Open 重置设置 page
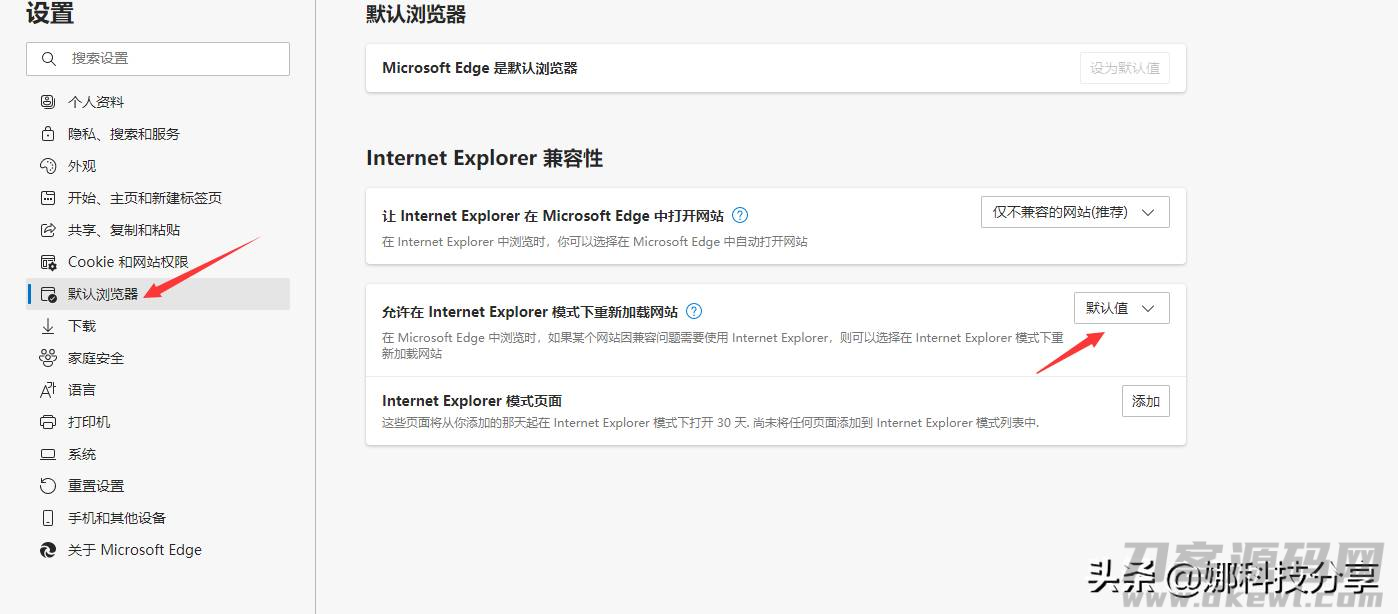1398x614 pixels. pyautogui.click(x=158, y=486)
